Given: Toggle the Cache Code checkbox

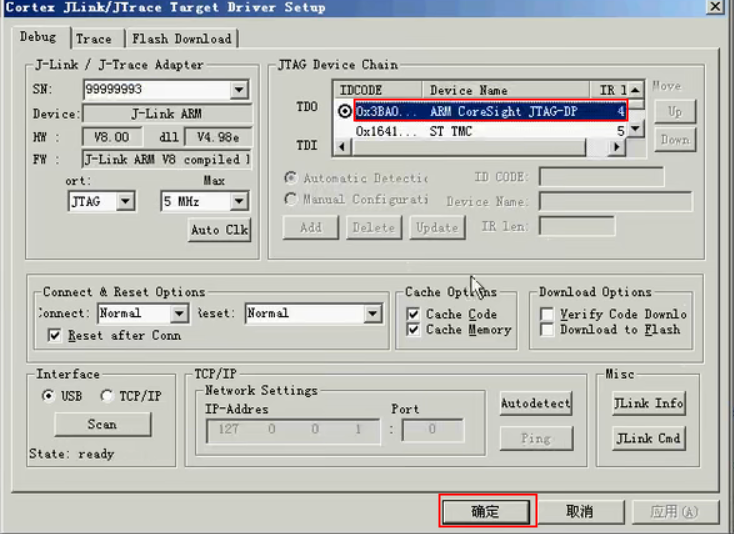Looking at the screenshot, I should tap(413, 314).
